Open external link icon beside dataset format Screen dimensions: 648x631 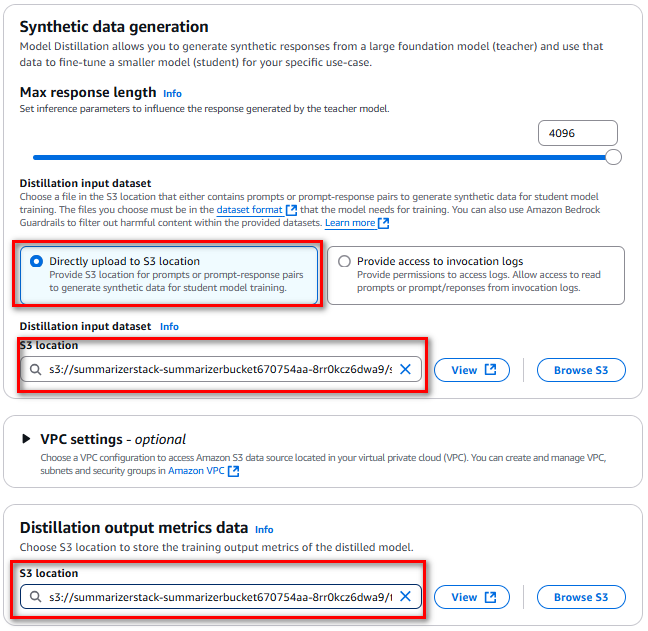[291, 210]
